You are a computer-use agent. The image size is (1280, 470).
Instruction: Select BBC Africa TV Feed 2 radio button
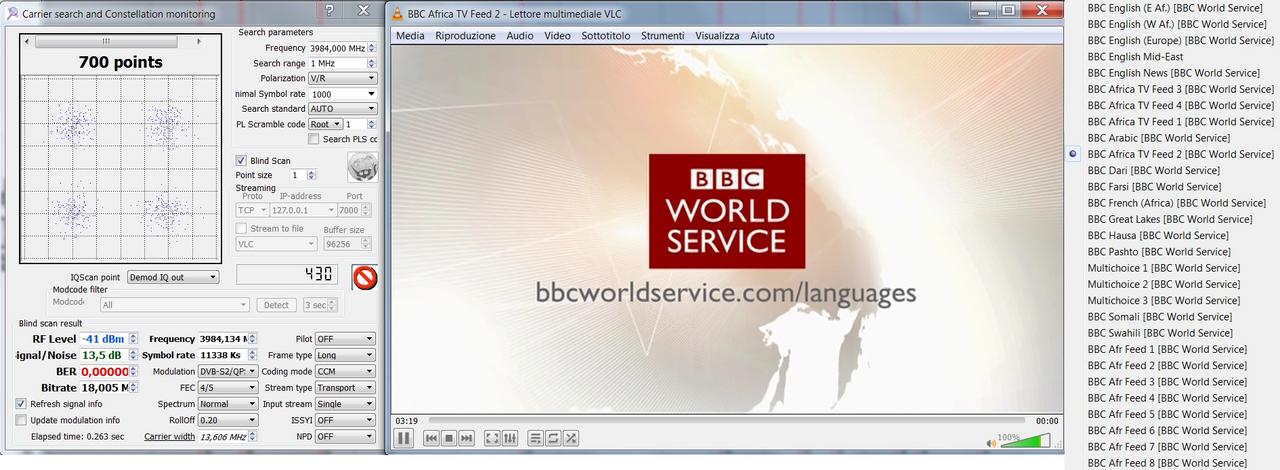click(1073, 154)
